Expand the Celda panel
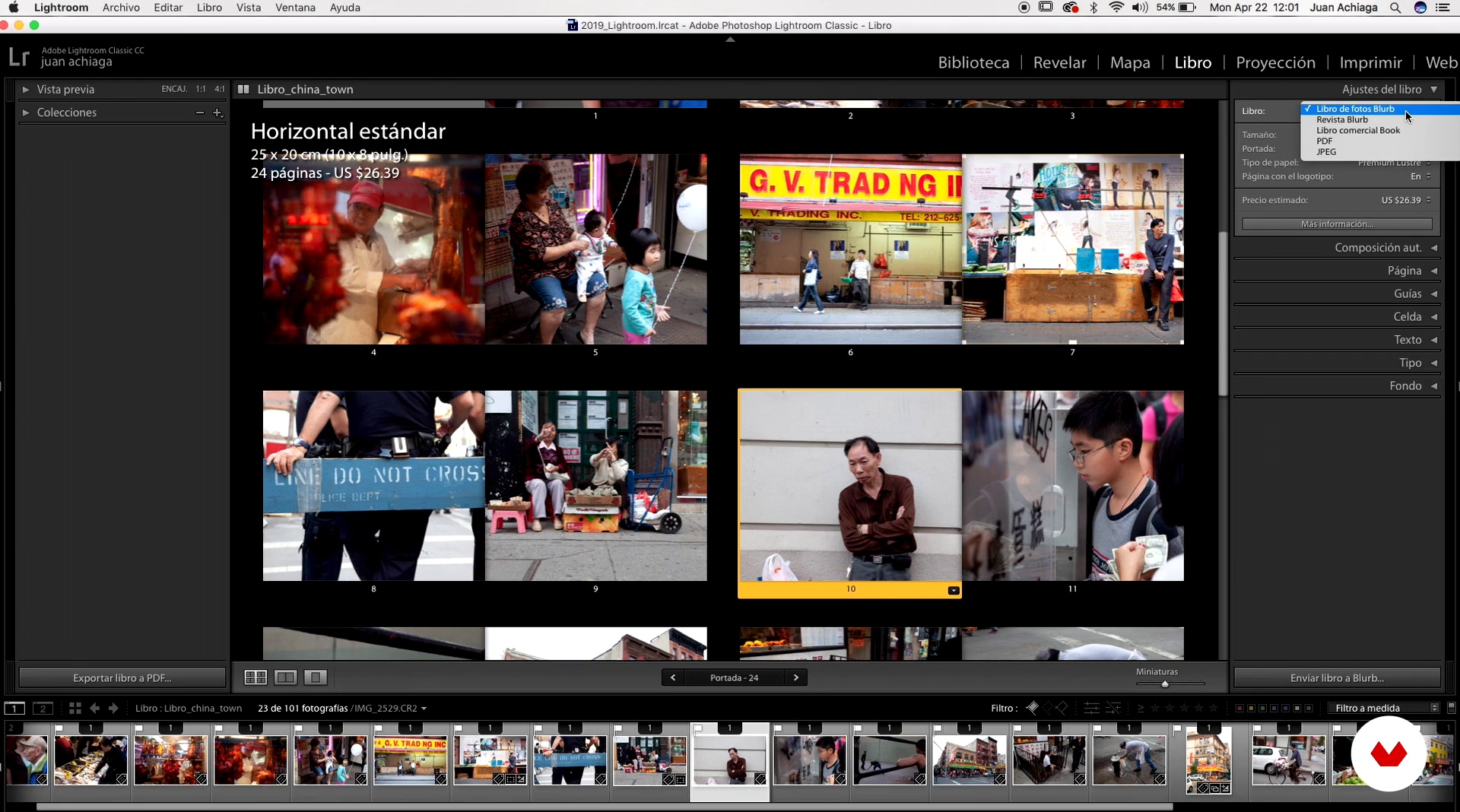 (1434, 316)
